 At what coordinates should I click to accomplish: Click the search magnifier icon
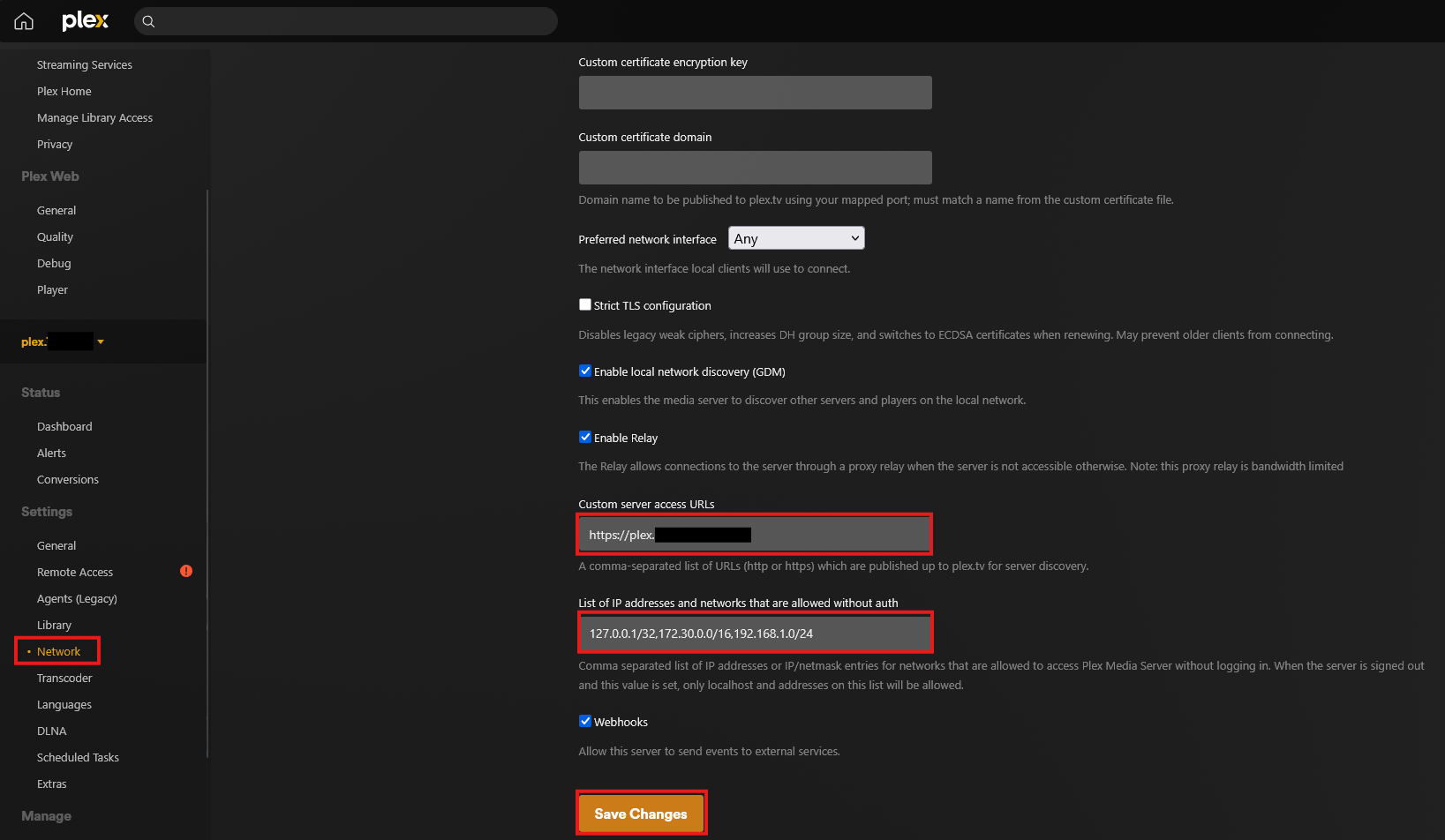(148, 21)
